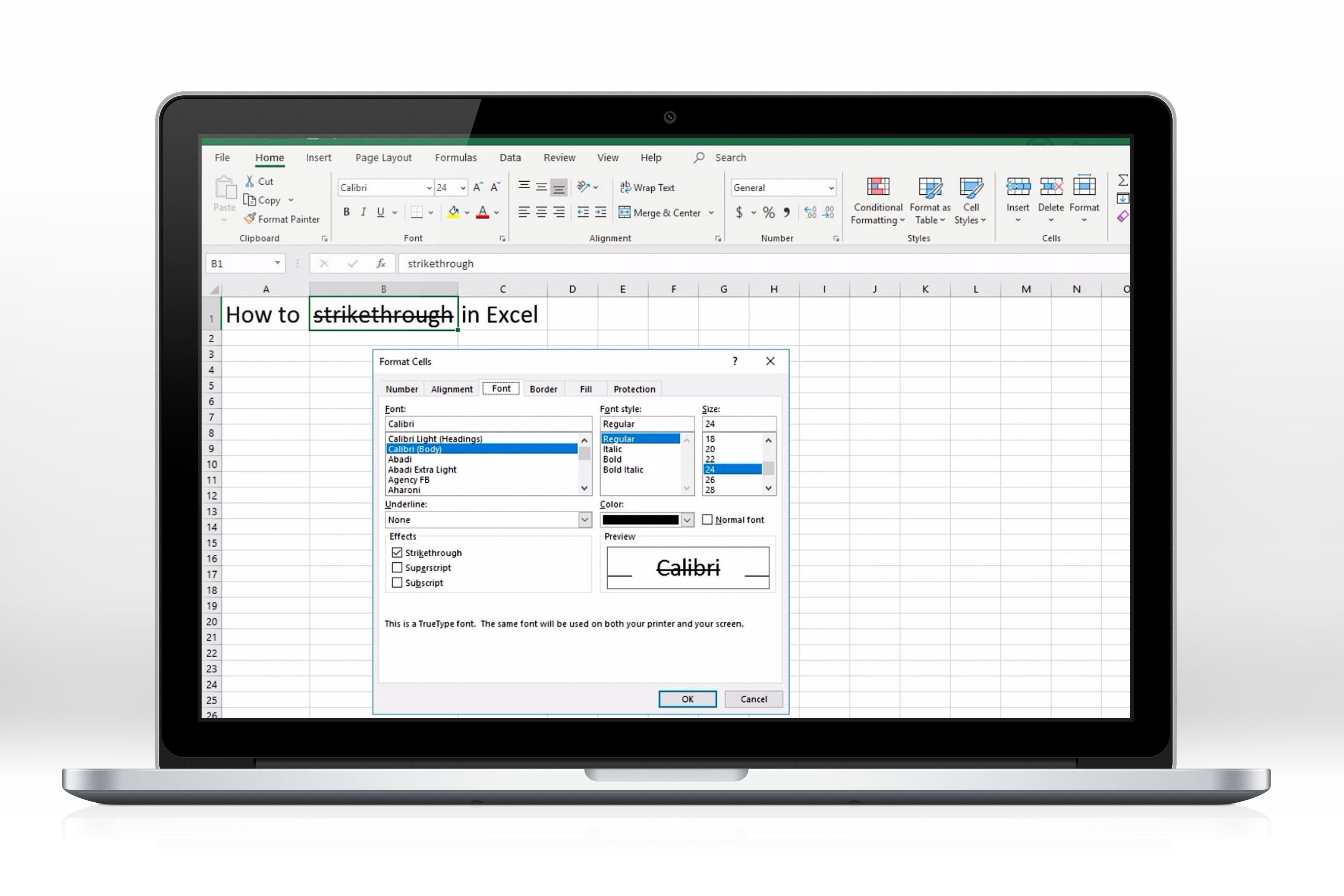Open the General number format dropdown
1344x896 pixels.
coord(831,187)
